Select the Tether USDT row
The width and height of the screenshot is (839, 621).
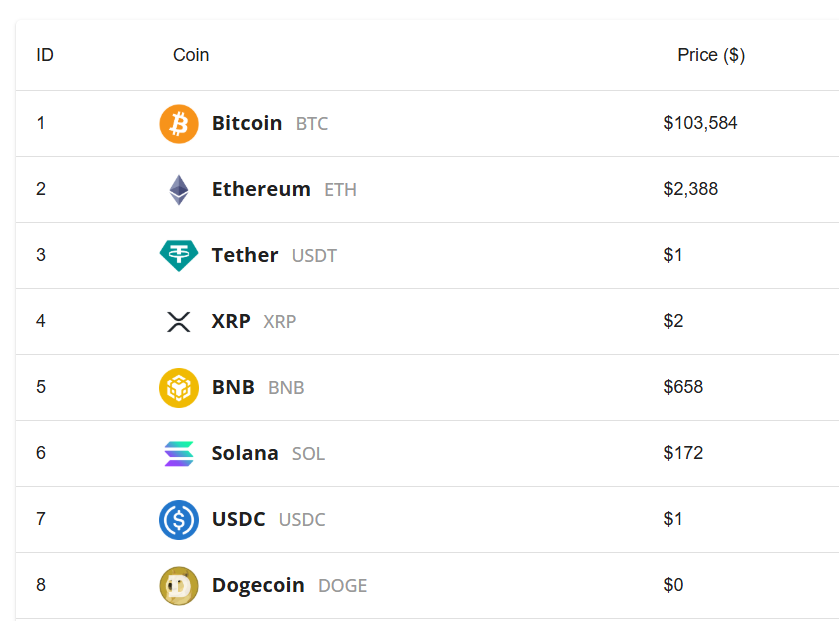pyautogui.click(x=420, y=255)
